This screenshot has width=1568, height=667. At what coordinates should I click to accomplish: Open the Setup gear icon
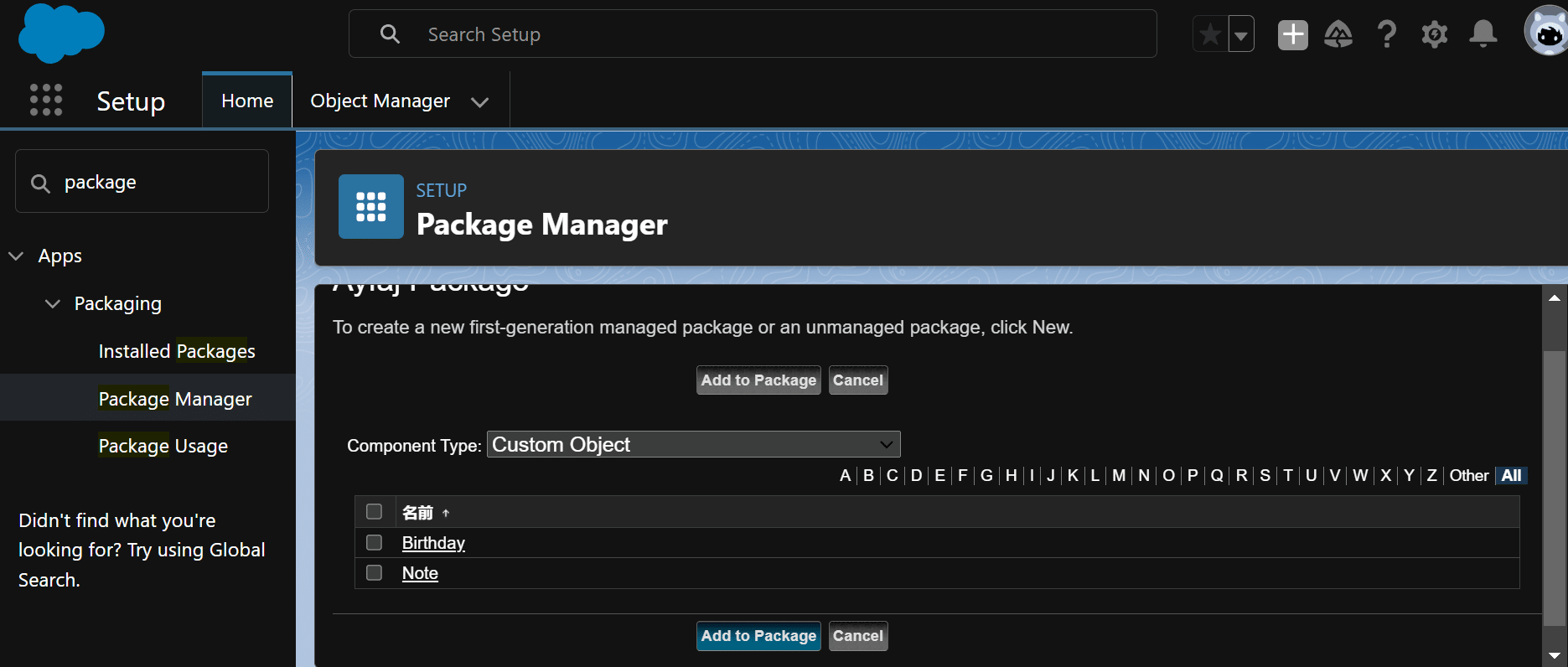1435,34
